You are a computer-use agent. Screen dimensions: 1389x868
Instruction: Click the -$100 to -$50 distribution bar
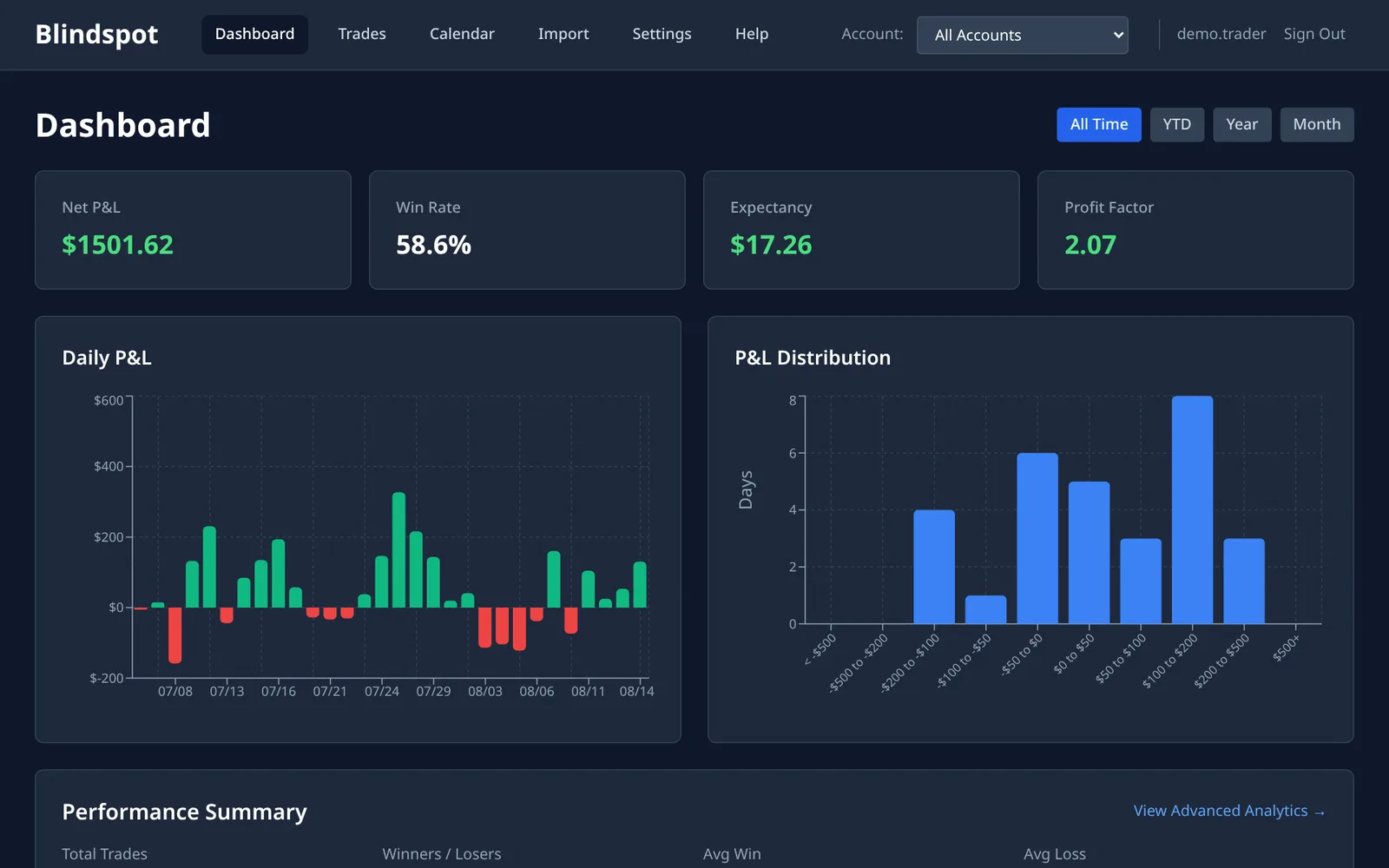coord(985,609)
